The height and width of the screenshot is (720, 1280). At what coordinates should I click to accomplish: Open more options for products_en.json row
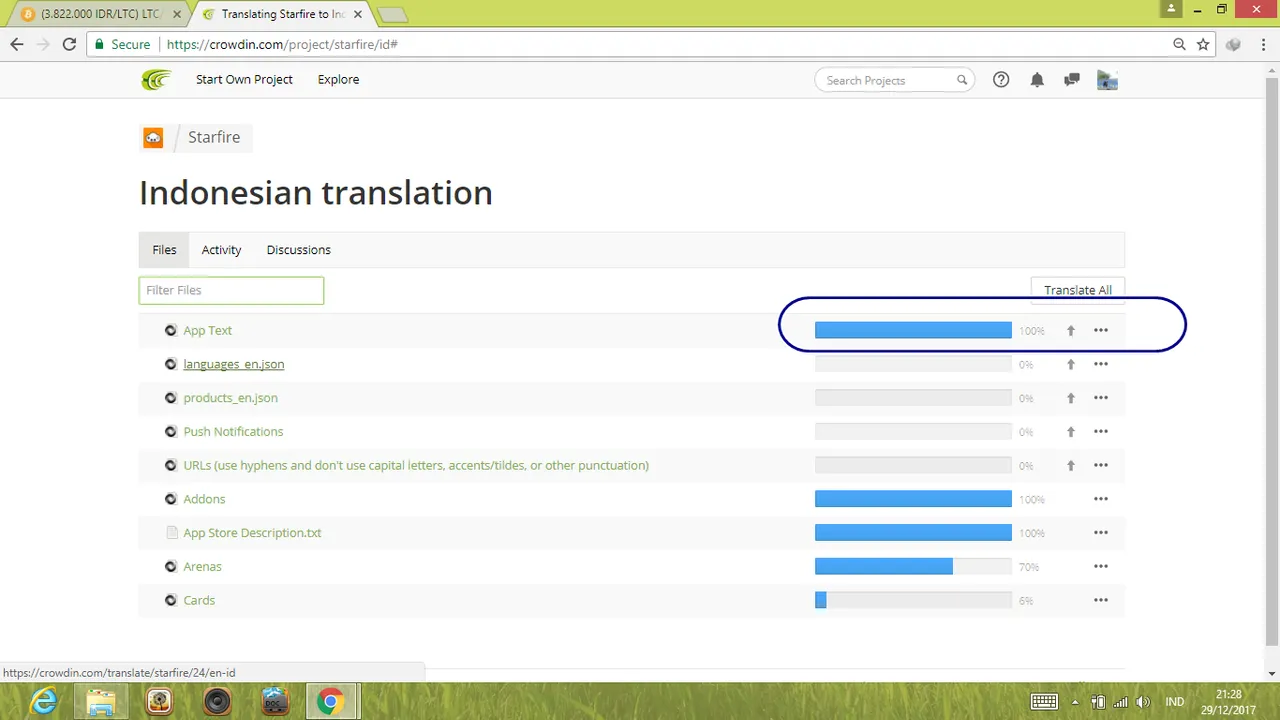(x=1101, y=398)
